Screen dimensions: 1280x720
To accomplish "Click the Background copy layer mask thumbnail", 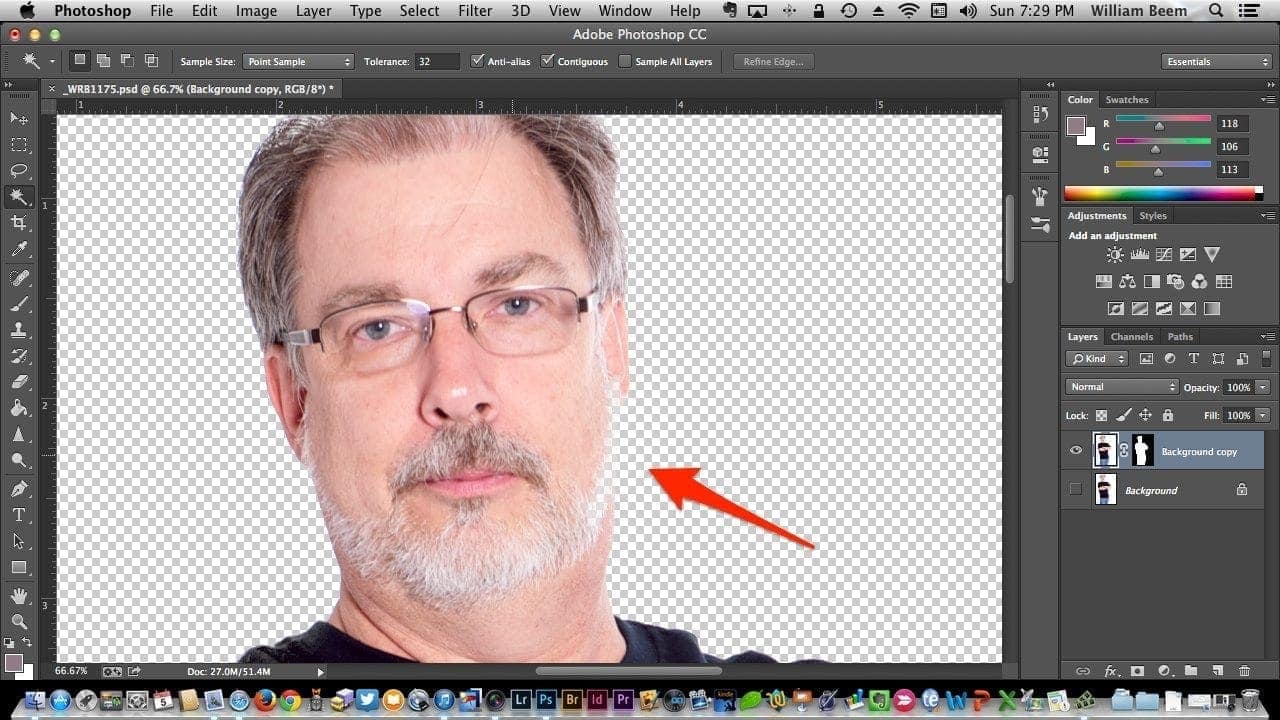I will [x=1141, y=451].
